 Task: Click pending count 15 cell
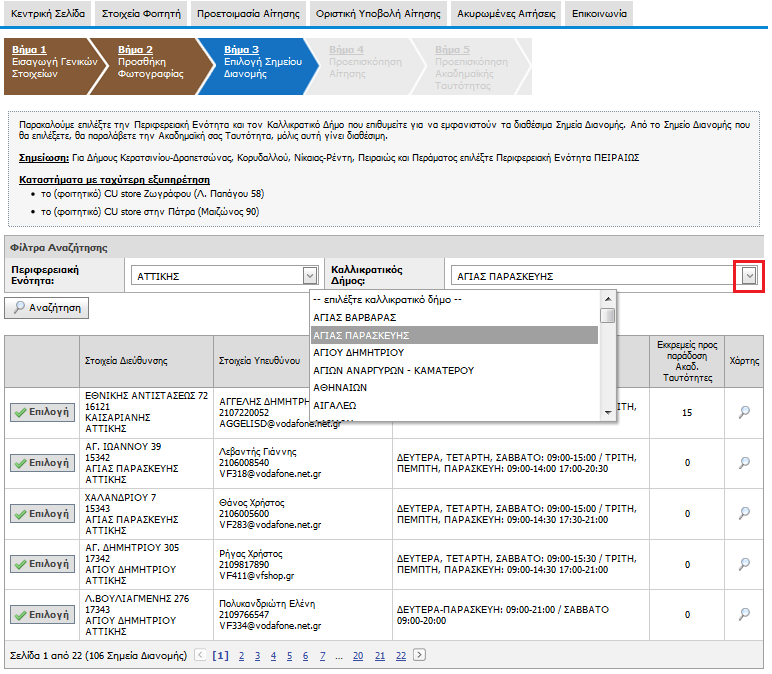687,413
